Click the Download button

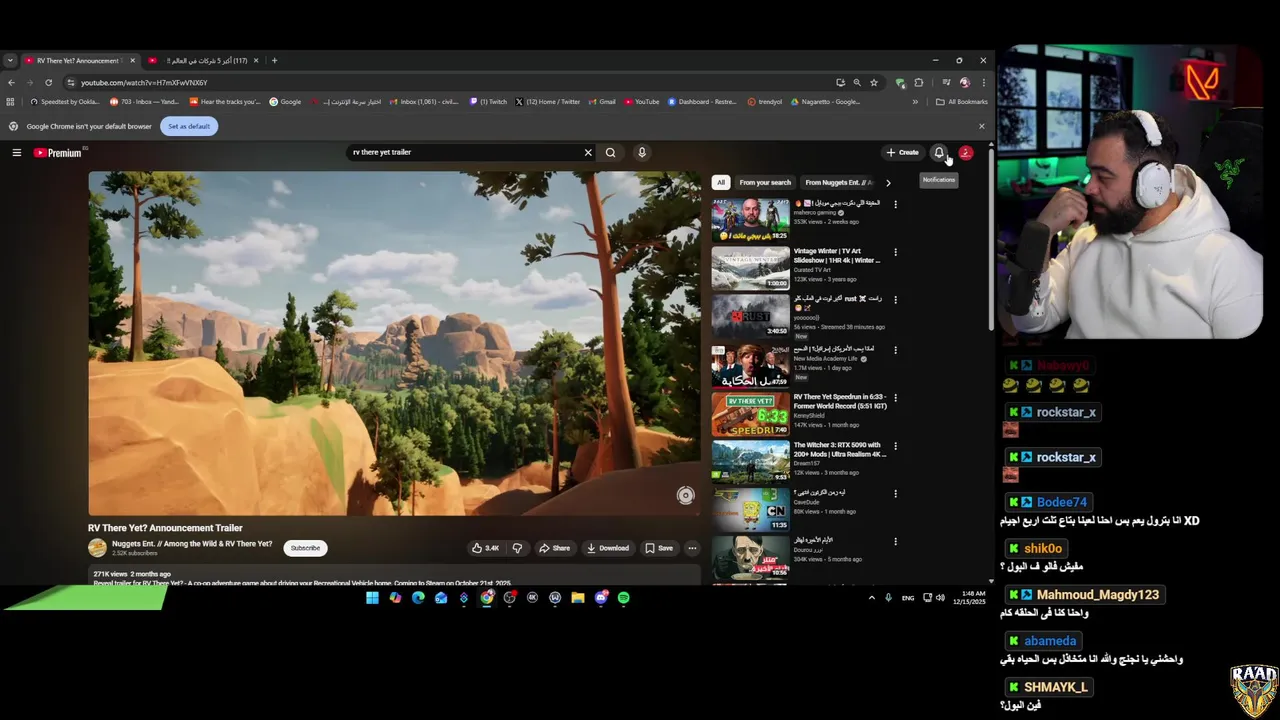608,548
